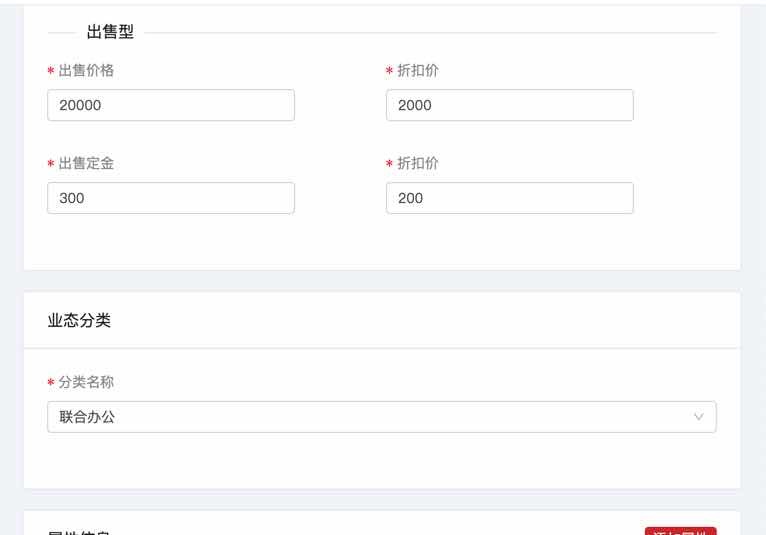Click the 属性信息 card header
Image resolution: width=766 pixels, height=535 pixels.
(79, 531)
